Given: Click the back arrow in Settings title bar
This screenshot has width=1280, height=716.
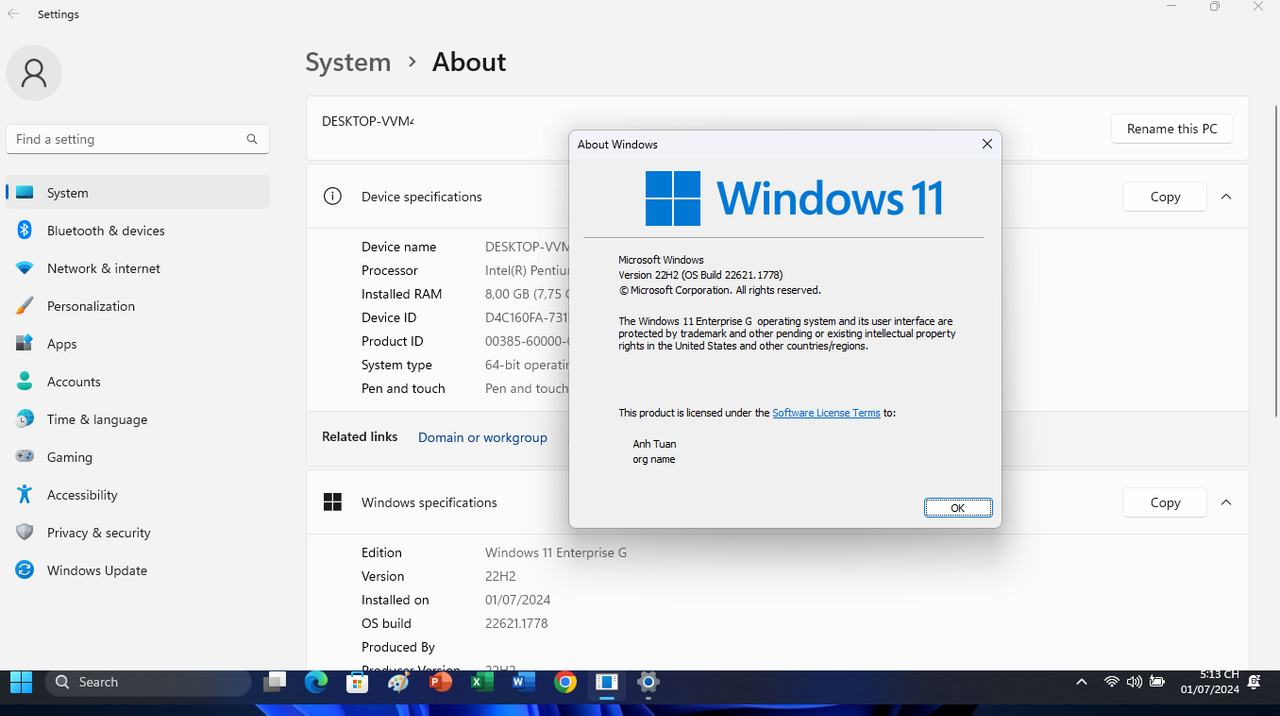Looking at the screenshot, I should click(13, 14).
